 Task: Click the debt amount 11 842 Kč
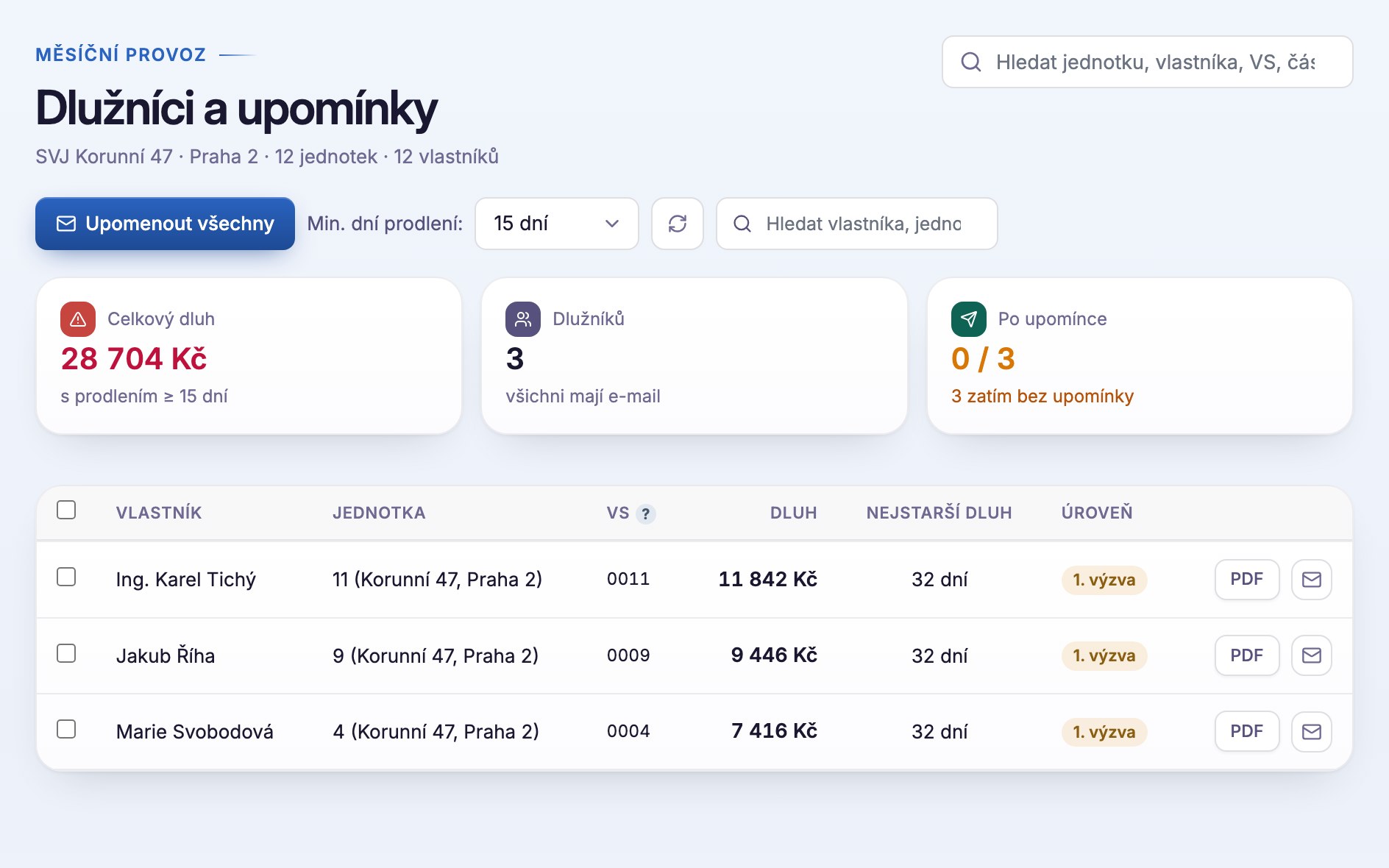pos(767,580)
